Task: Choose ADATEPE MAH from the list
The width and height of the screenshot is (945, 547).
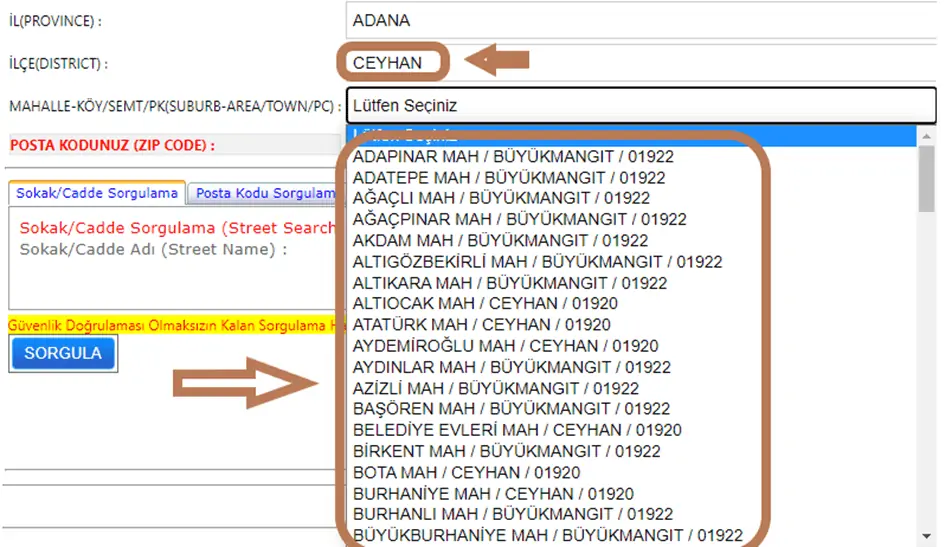Action: [509, 178]
